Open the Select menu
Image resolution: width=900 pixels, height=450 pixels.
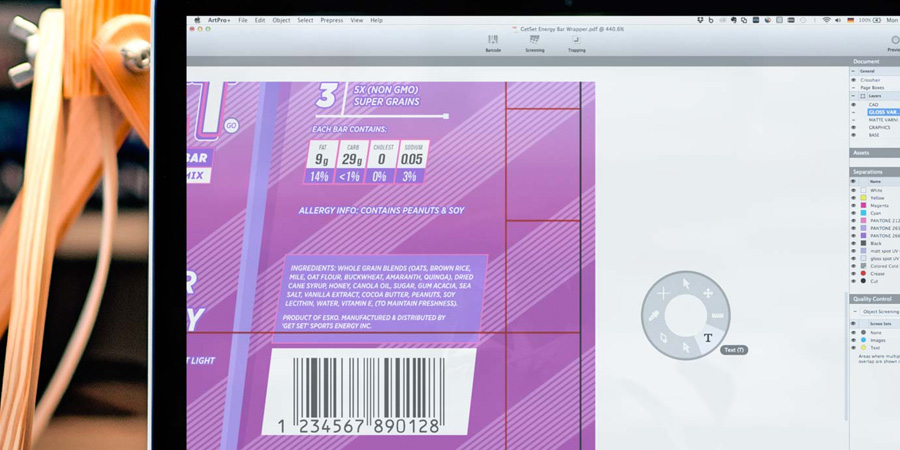[x=305, y=20]
